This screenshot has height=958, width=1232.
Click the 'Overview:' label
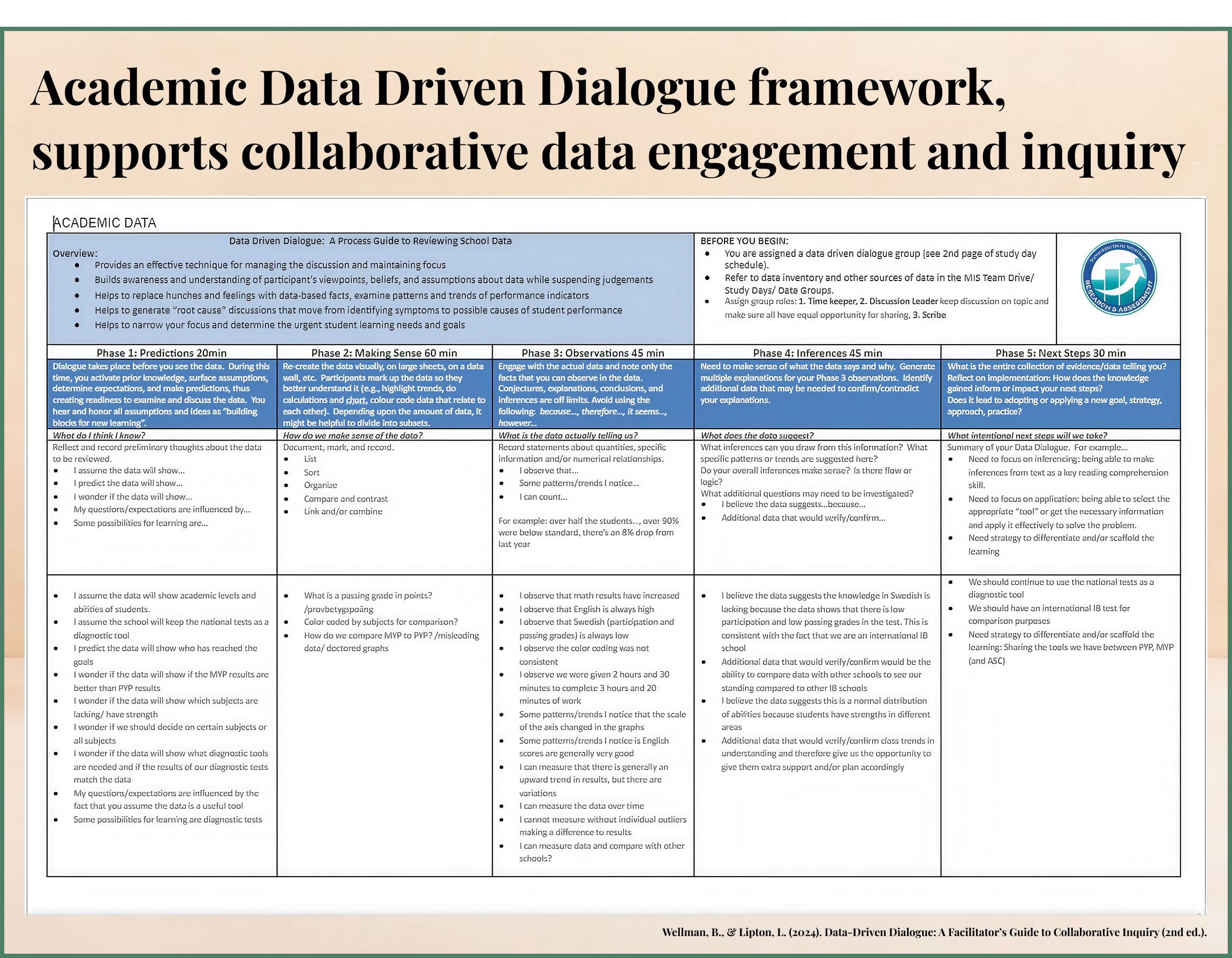[75, 253]
